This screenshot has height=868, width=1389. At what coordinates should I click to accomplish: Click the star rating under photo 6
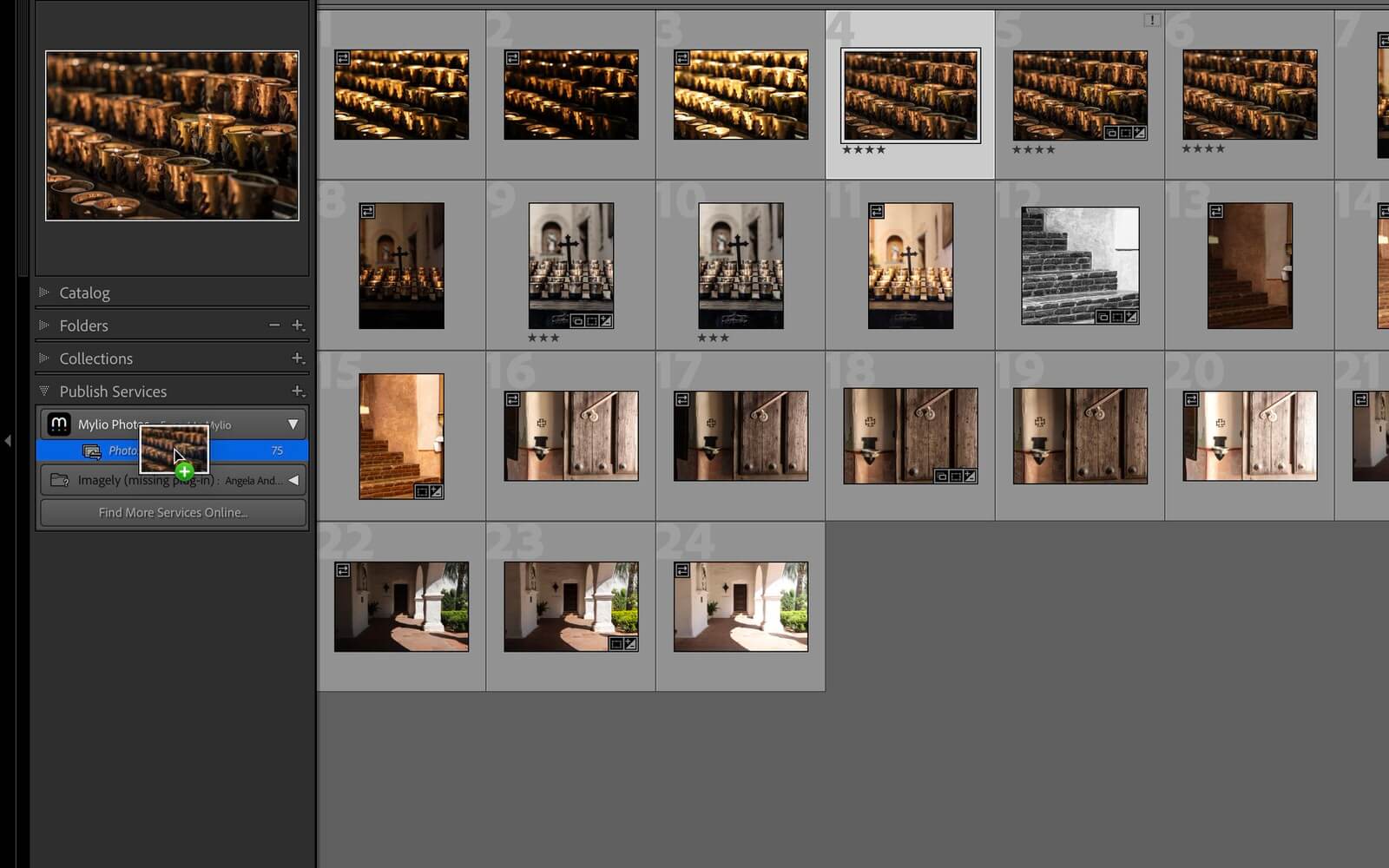(1202, 149)
